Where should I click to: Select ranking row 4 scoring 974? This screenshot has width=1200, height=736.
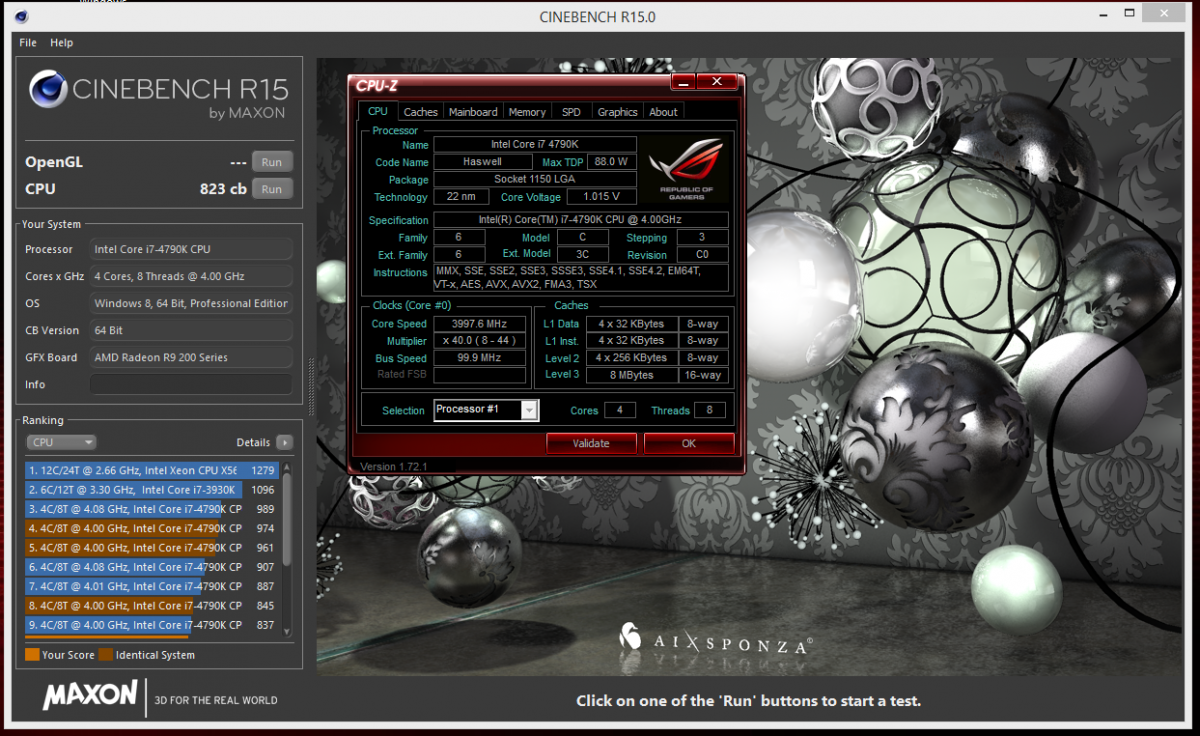pos(152,528)
